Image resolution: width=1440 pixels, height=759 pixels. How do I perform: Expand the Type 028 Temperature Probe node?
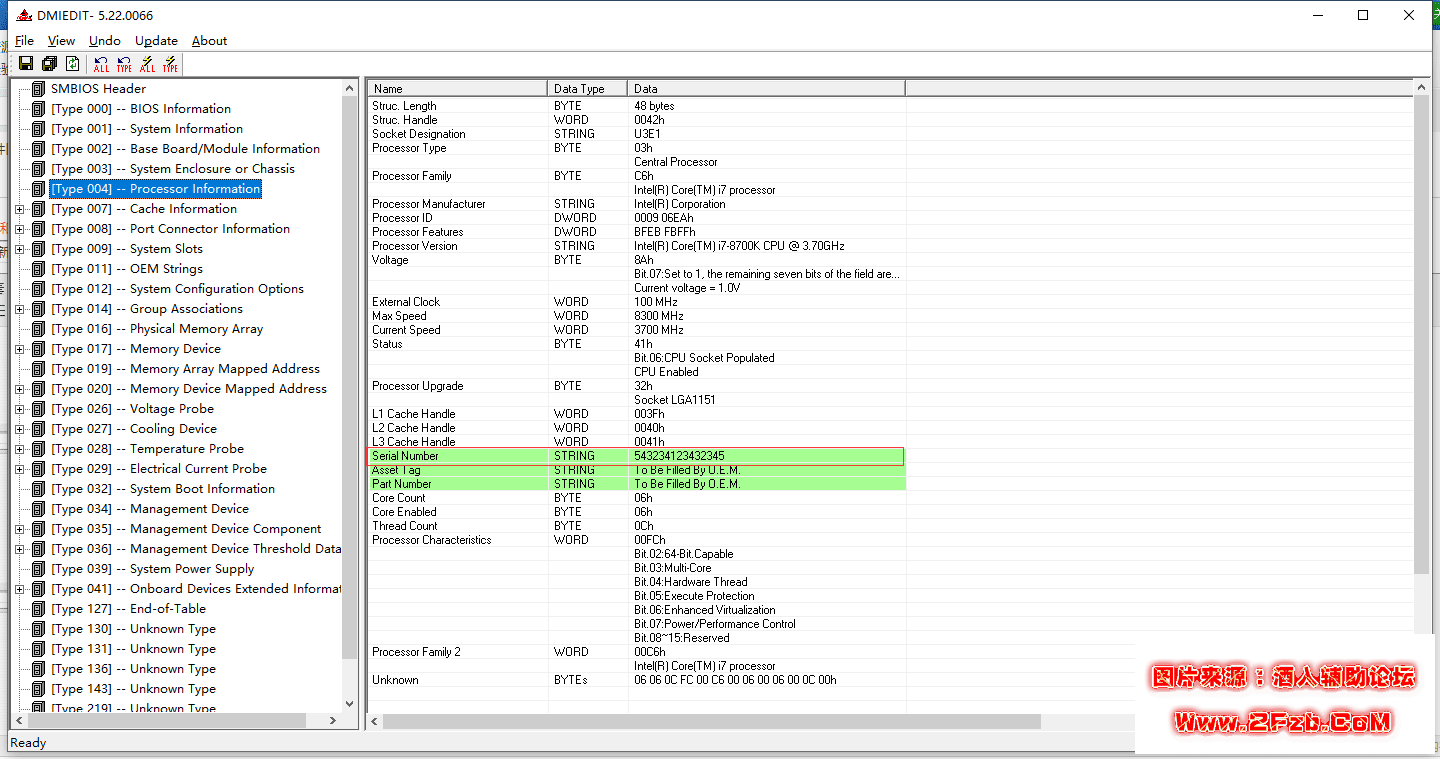(x=20, y=449)
